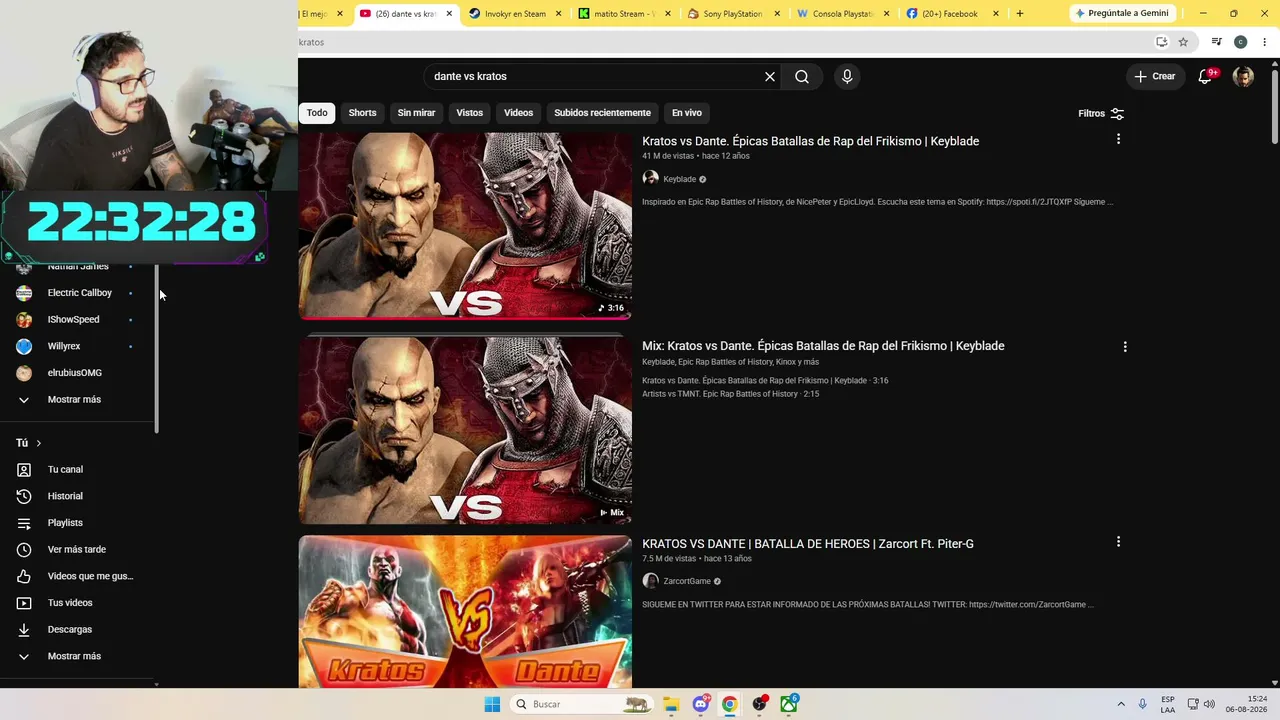Open the Chrome three-dot menu

coord(1264,42)
